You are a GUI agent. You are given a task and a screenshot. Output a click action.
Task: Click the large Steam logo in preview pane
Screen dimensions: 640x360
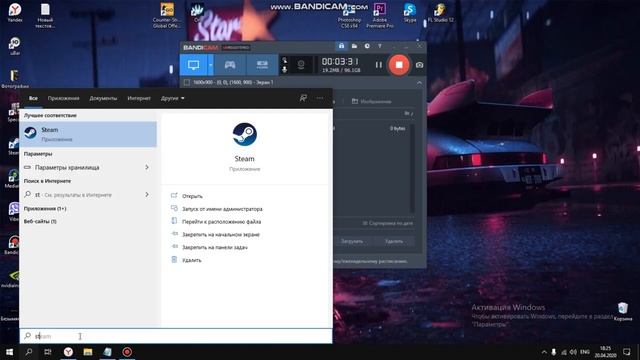click(x=244, y=134)
